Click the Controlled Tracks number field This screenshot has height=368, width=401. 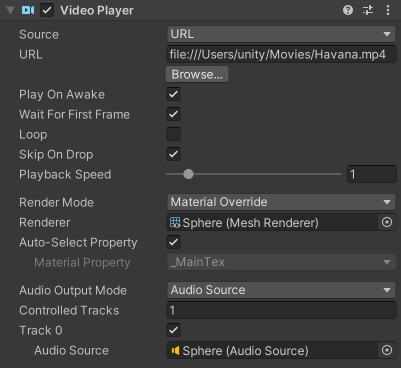click(x=282, y=310)
